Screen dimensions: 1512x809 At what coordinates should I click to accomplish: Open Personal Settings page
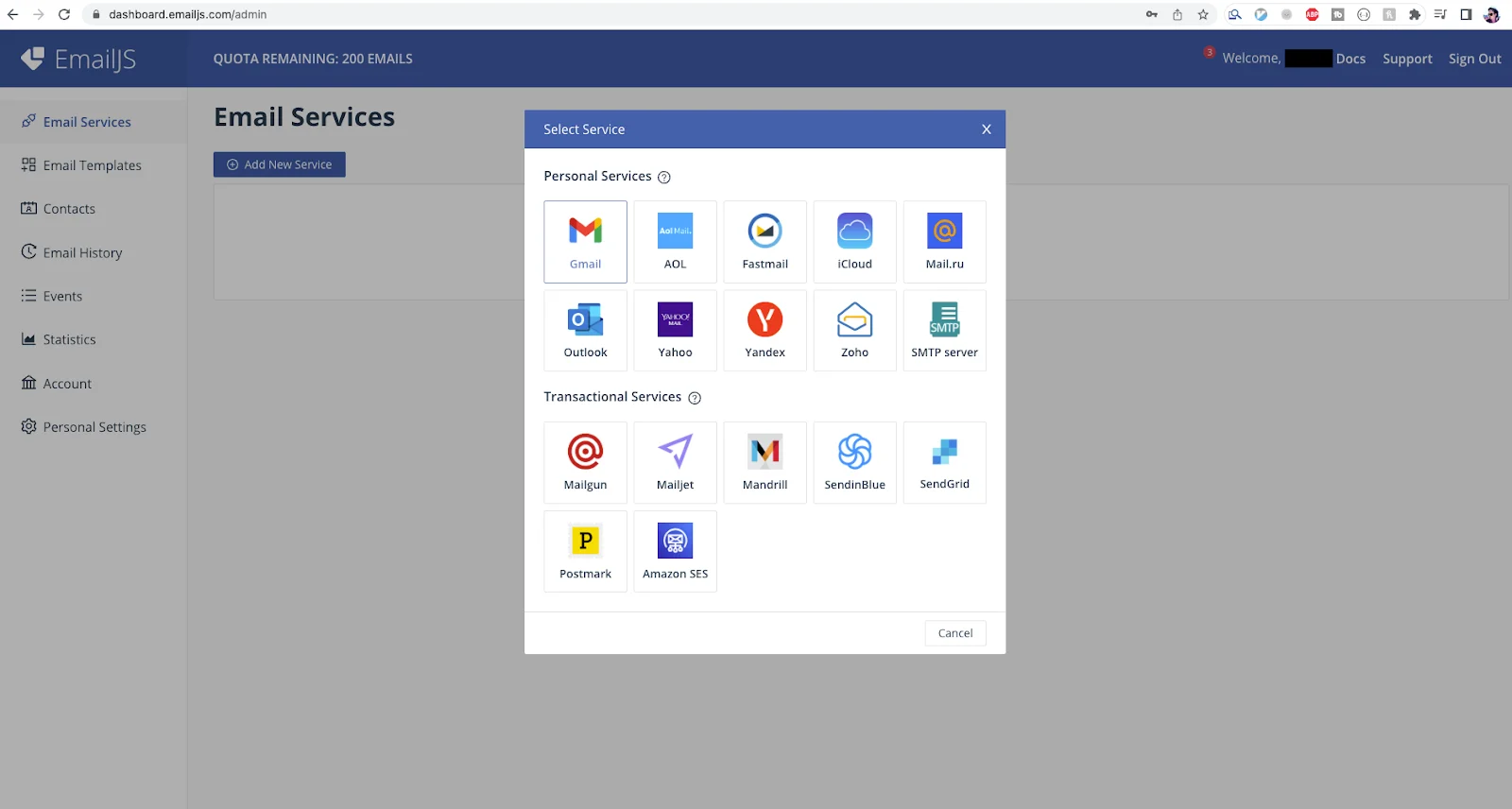[94, 427]
